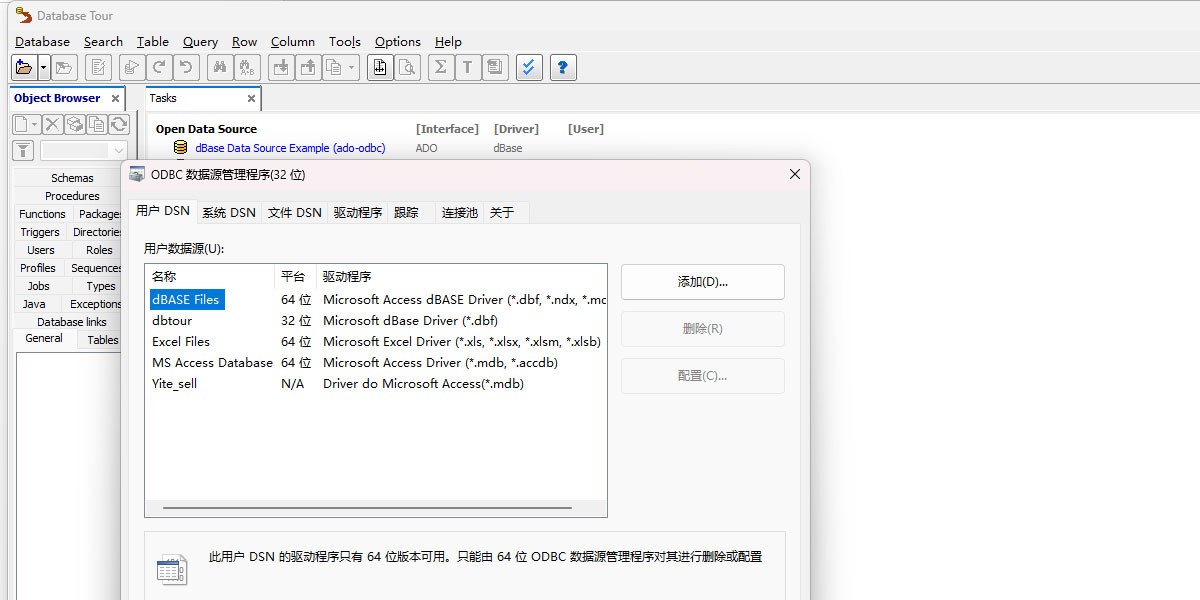Viewport: 1200px width, 600px height.
Task: Open the dropdown arrow beside the open folder icon
Action: (x=44, y=68)
